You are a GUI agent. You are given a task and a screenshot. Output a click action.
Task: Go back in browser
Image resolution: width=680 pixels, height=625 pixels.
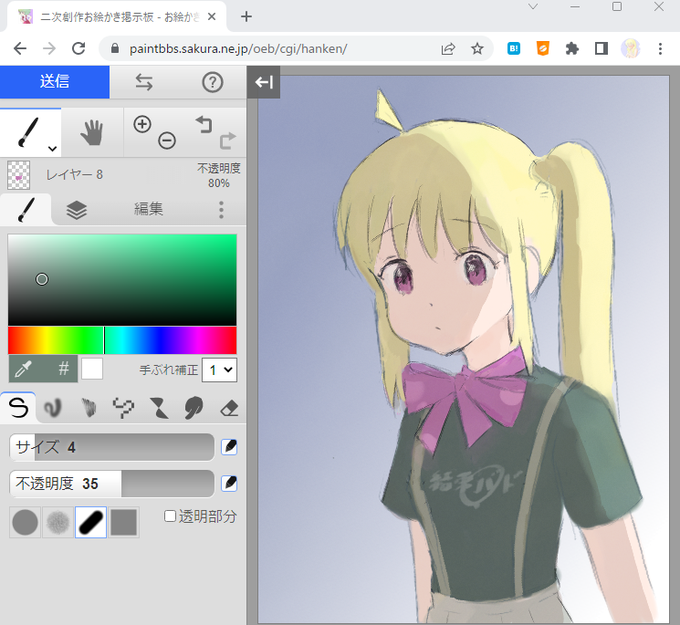(x=20, y=49)
